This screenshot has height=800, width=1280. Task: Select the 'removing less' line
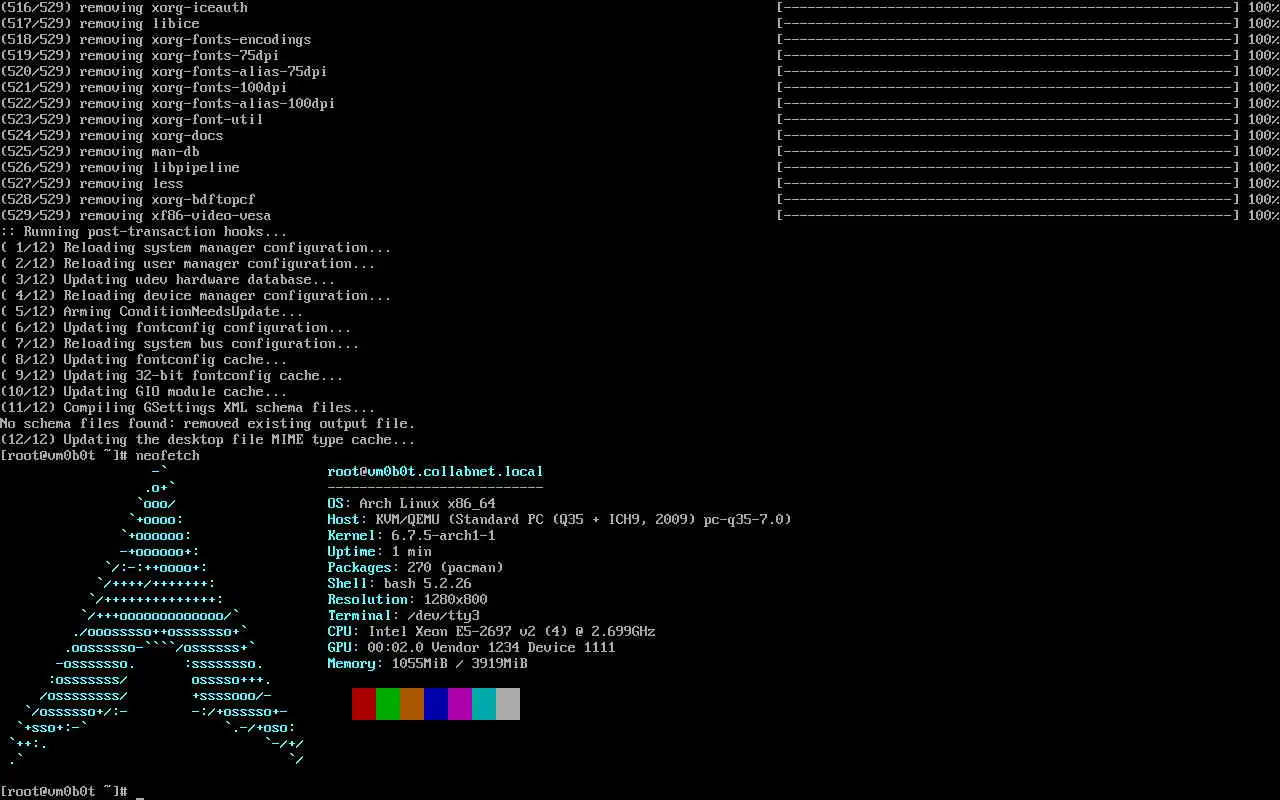[x=92, y=184]
